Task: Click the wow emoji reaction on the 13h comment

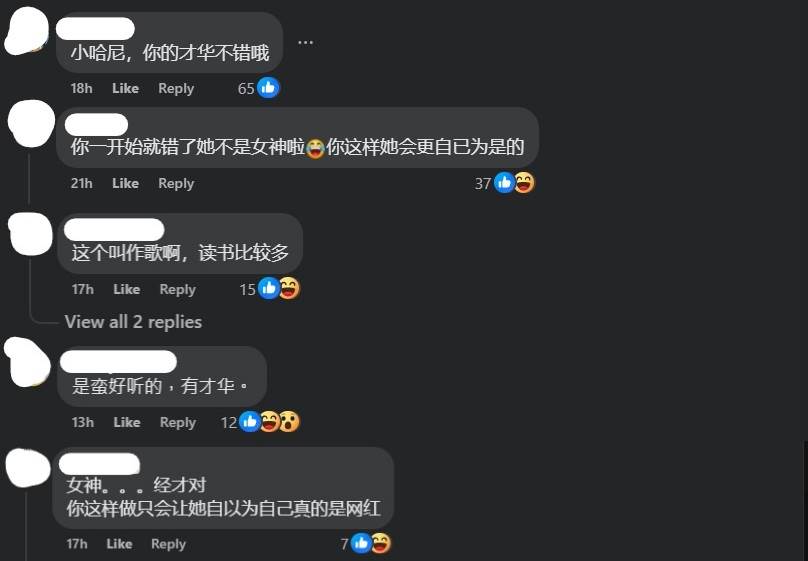Action: point(289,422)
